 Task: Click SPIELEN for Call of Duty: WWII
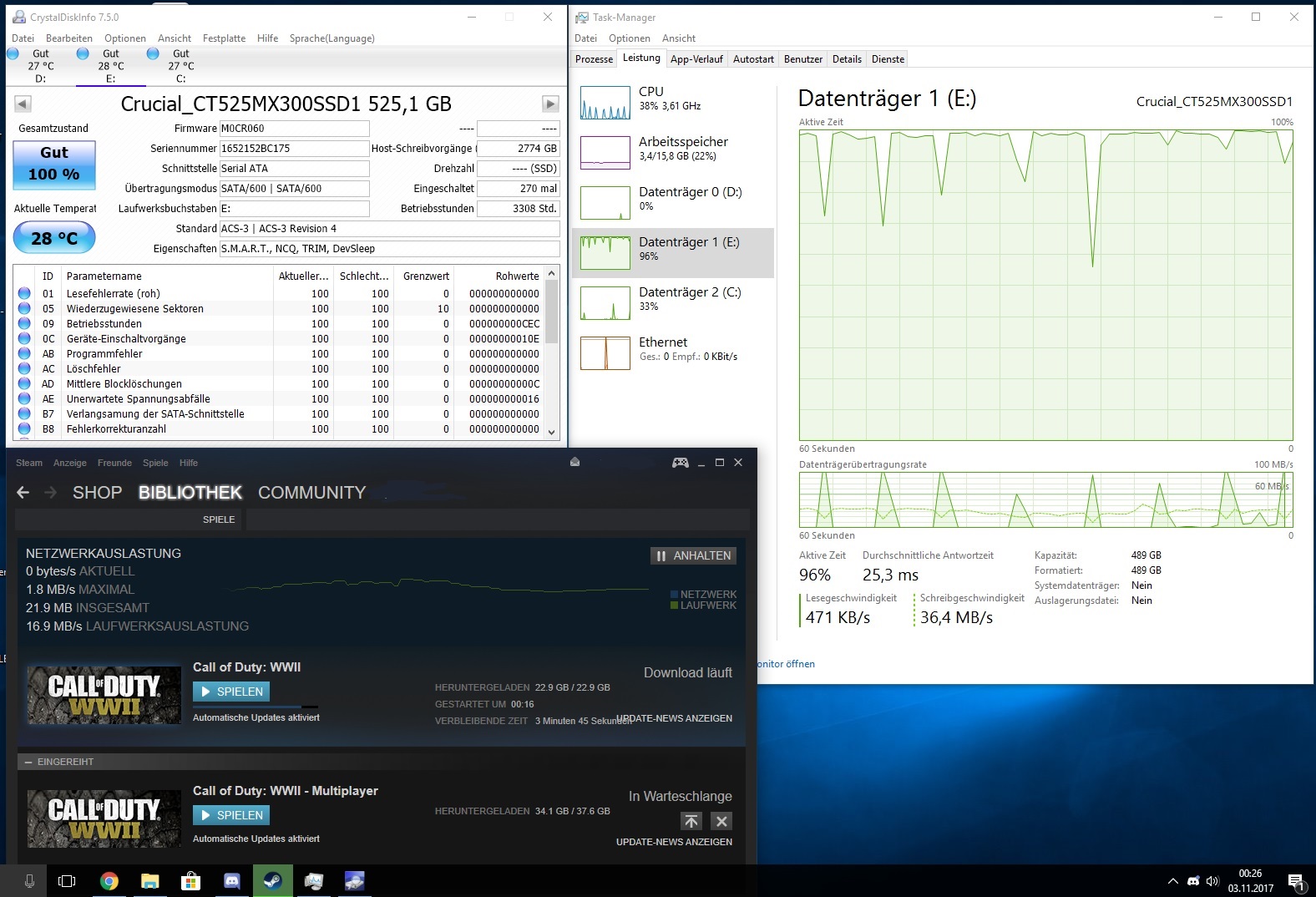click(231, 692)
